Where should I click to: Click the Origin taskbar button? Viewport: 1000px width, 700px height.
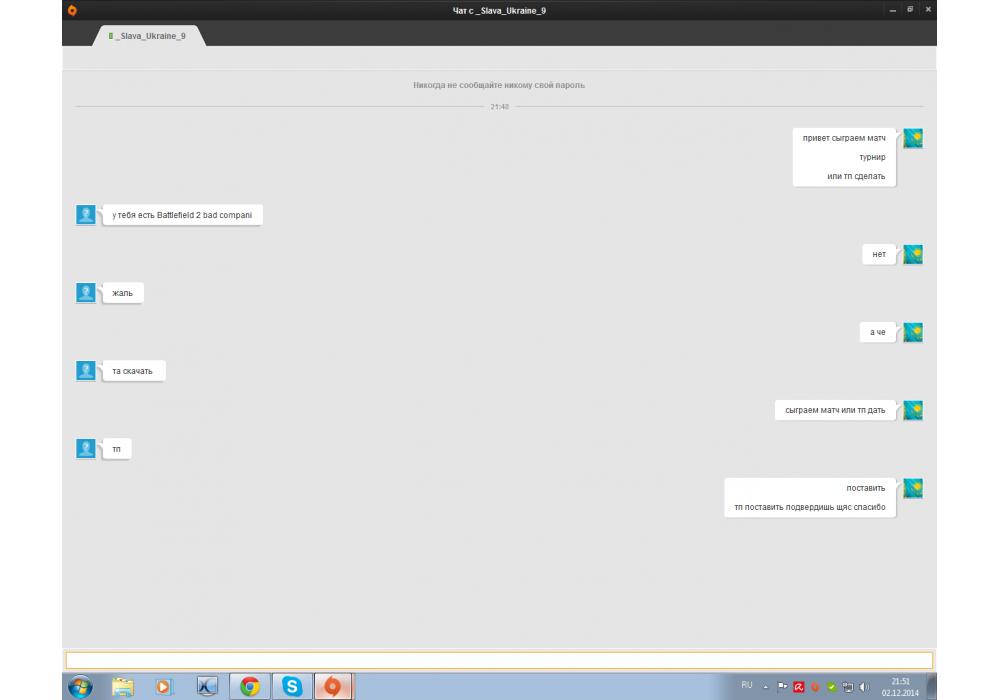click(334, 686)
